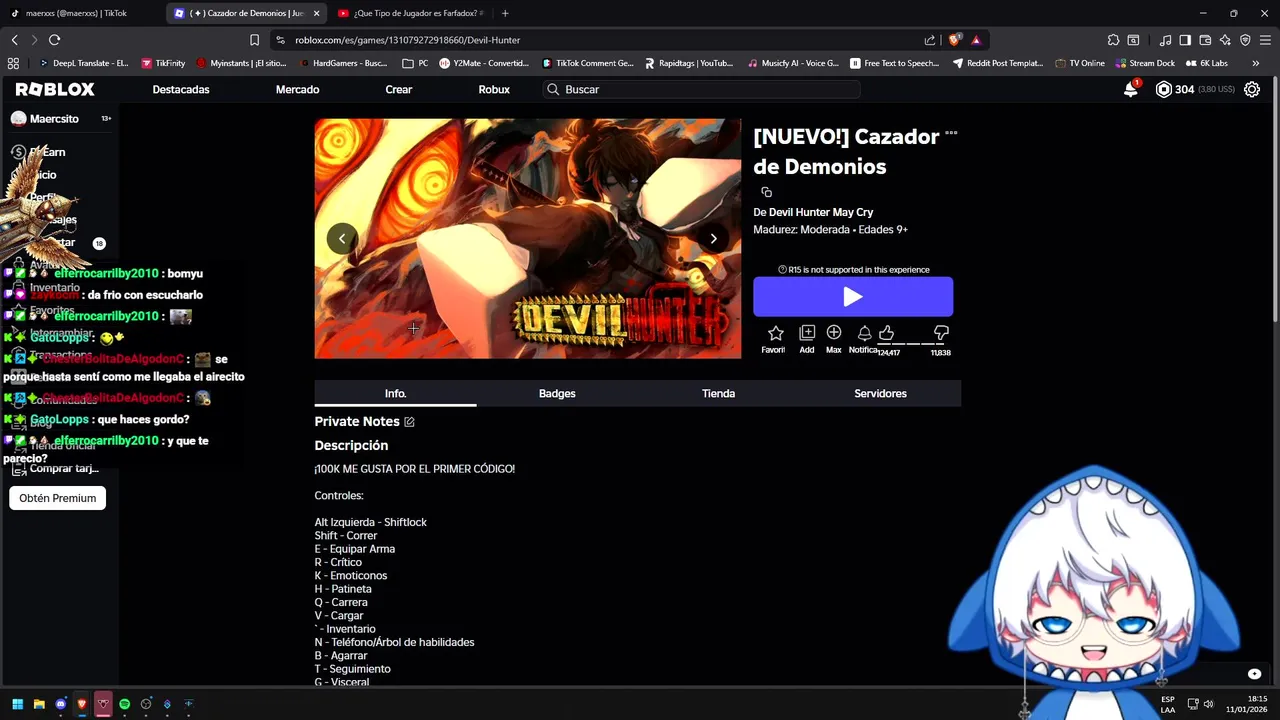The height and width of the screenshot is (720, 1280).
Task: Expand hidden bookmarks with double chevron
Action: (x=1256, y=63)
